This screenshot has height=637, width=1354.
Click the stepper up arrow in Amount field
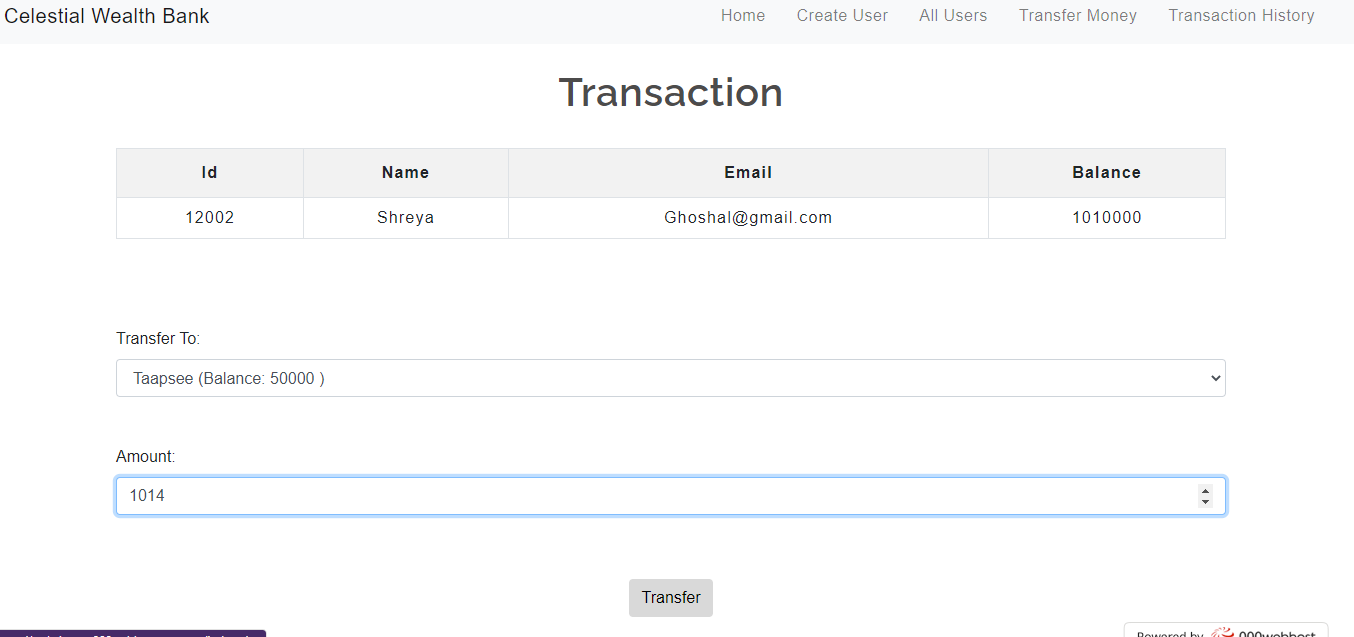click(1206, 490)
